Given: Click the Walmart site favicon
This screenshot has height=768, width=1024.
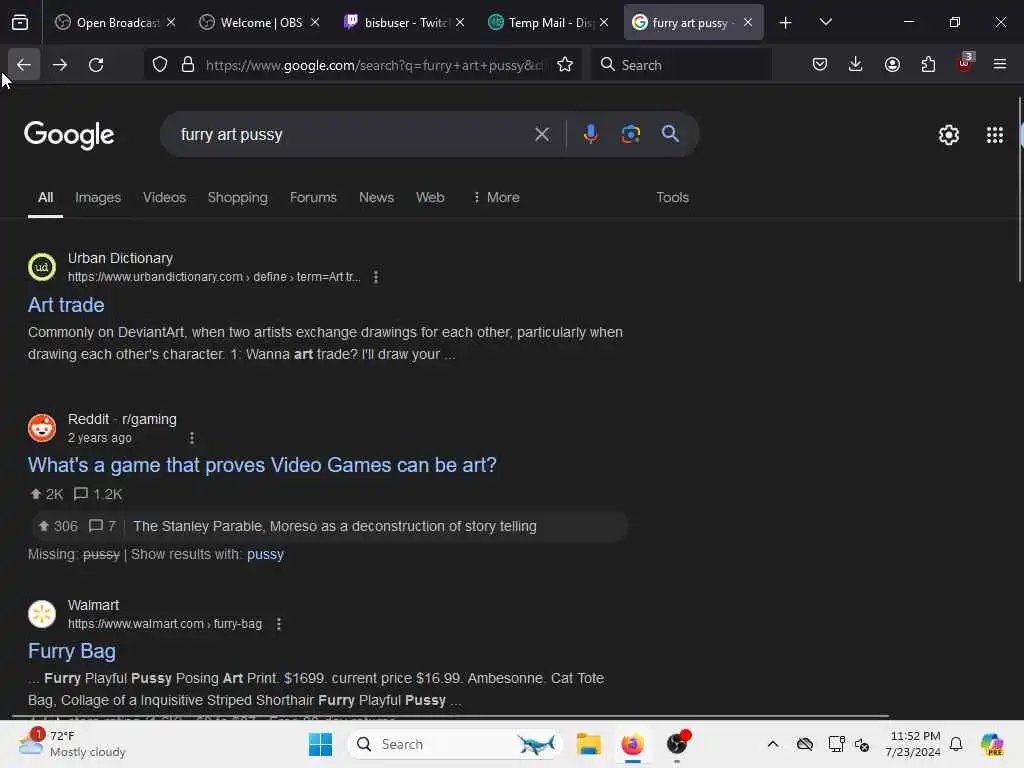Looking at the screenshot, I should tap(42, 614).
